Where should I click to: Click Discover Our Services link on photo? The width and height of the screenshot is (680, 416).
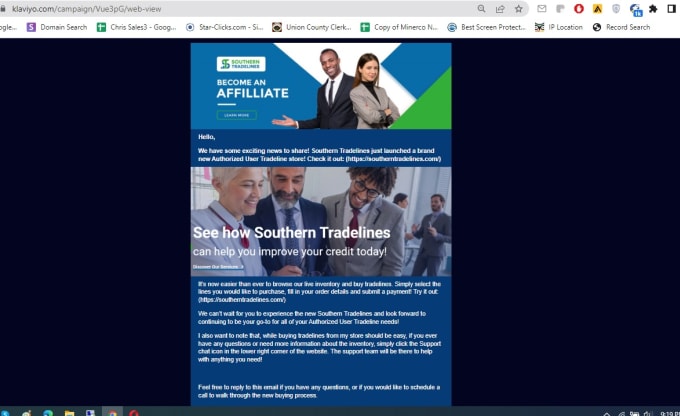coord(218,267)
